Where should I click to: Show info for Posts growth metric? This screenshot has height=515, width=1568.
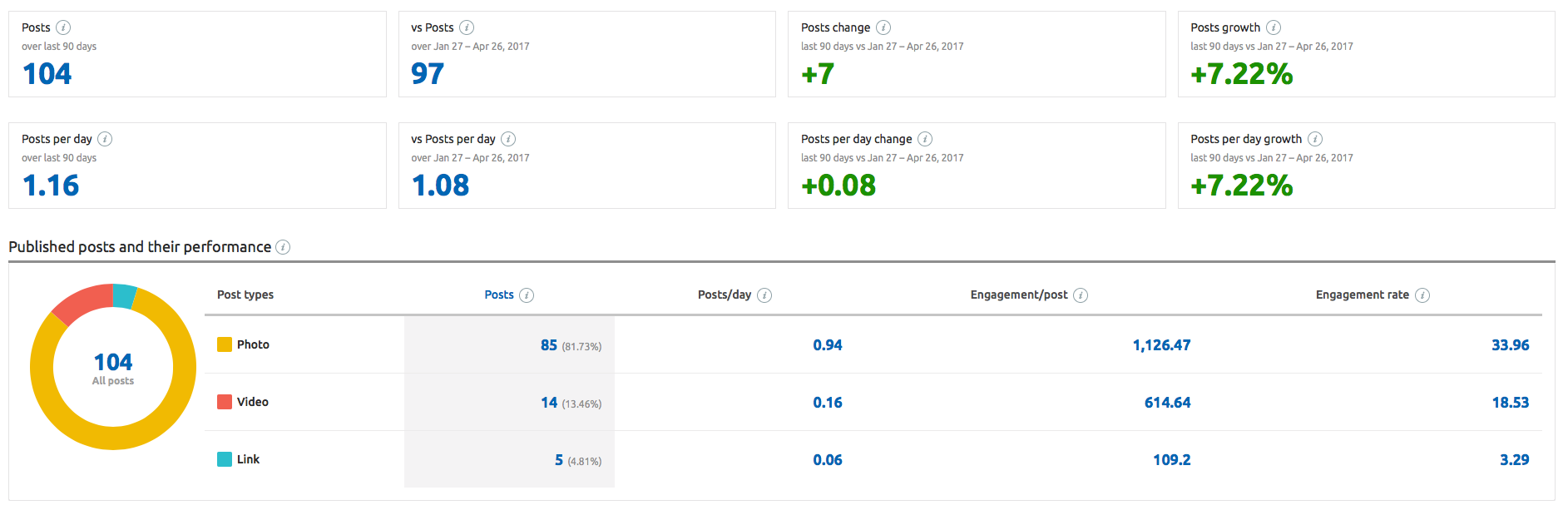point(1274,27)
